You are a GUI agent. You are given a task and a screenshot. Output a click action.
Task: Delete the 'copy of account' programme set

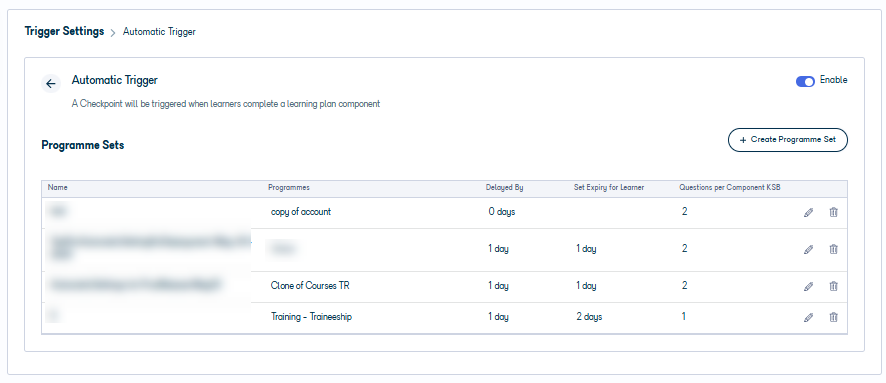[x=833, y=212]
